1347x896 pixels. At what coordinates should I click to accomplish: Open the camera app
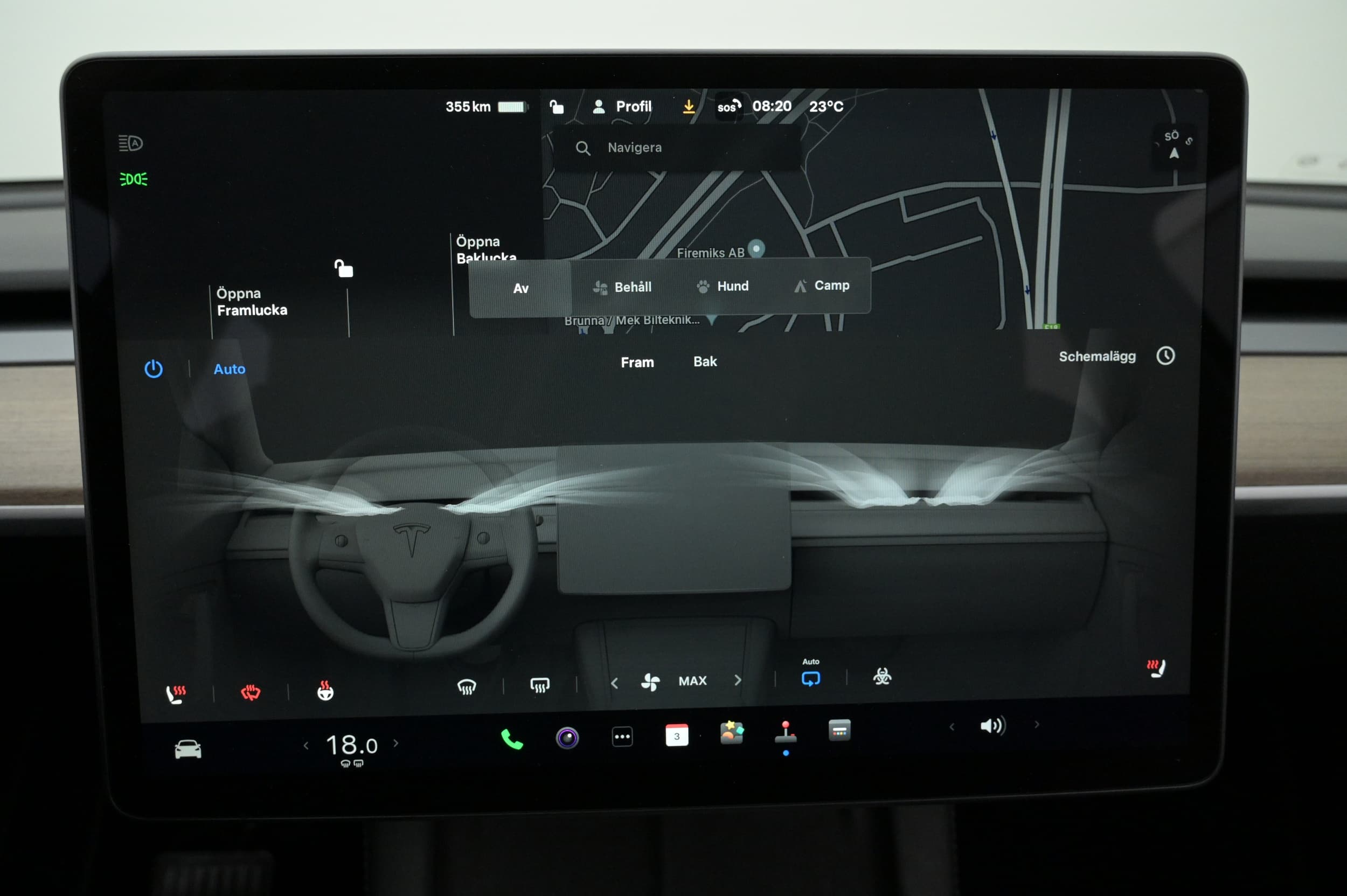click(567, 738)
